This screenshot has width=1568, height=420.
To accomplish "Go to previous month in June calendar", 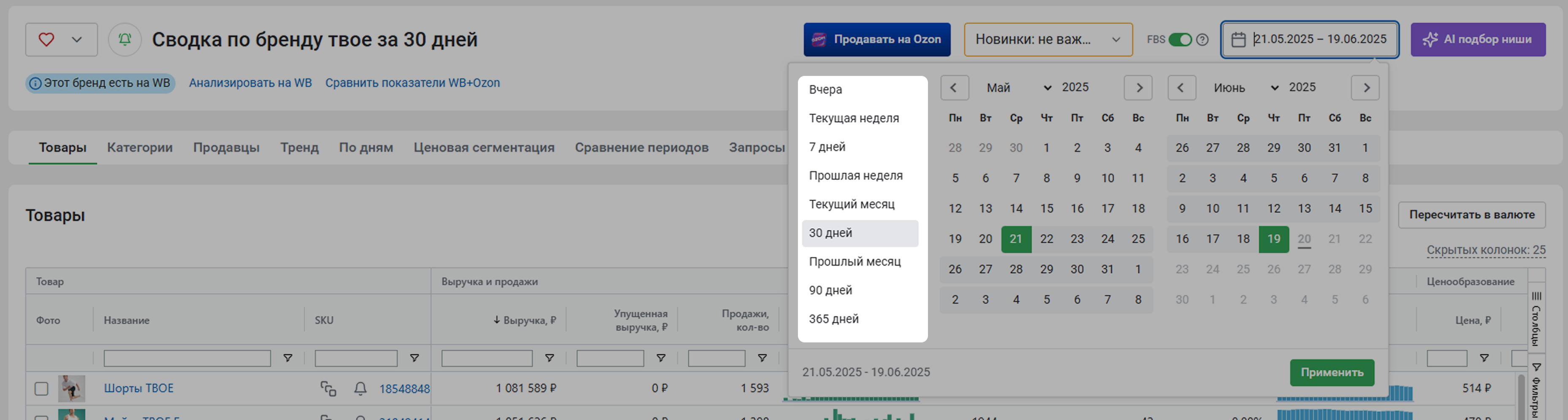I will point(1181,88).
